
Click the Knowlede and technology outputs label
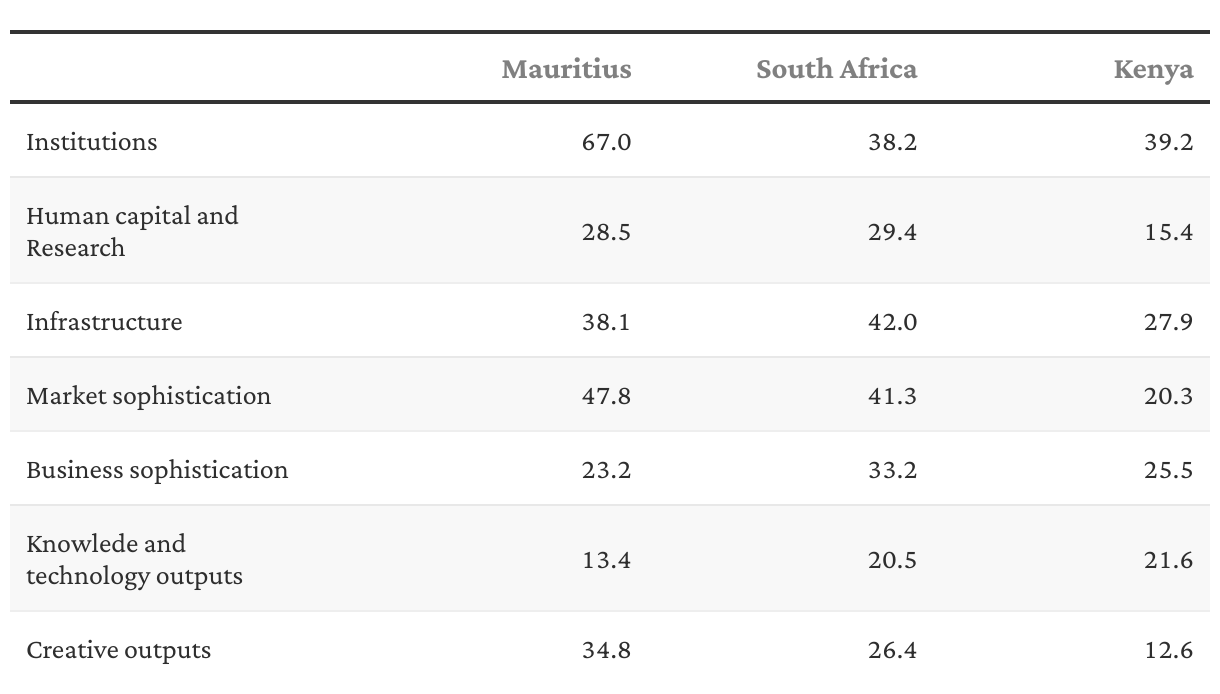[134, 560]
